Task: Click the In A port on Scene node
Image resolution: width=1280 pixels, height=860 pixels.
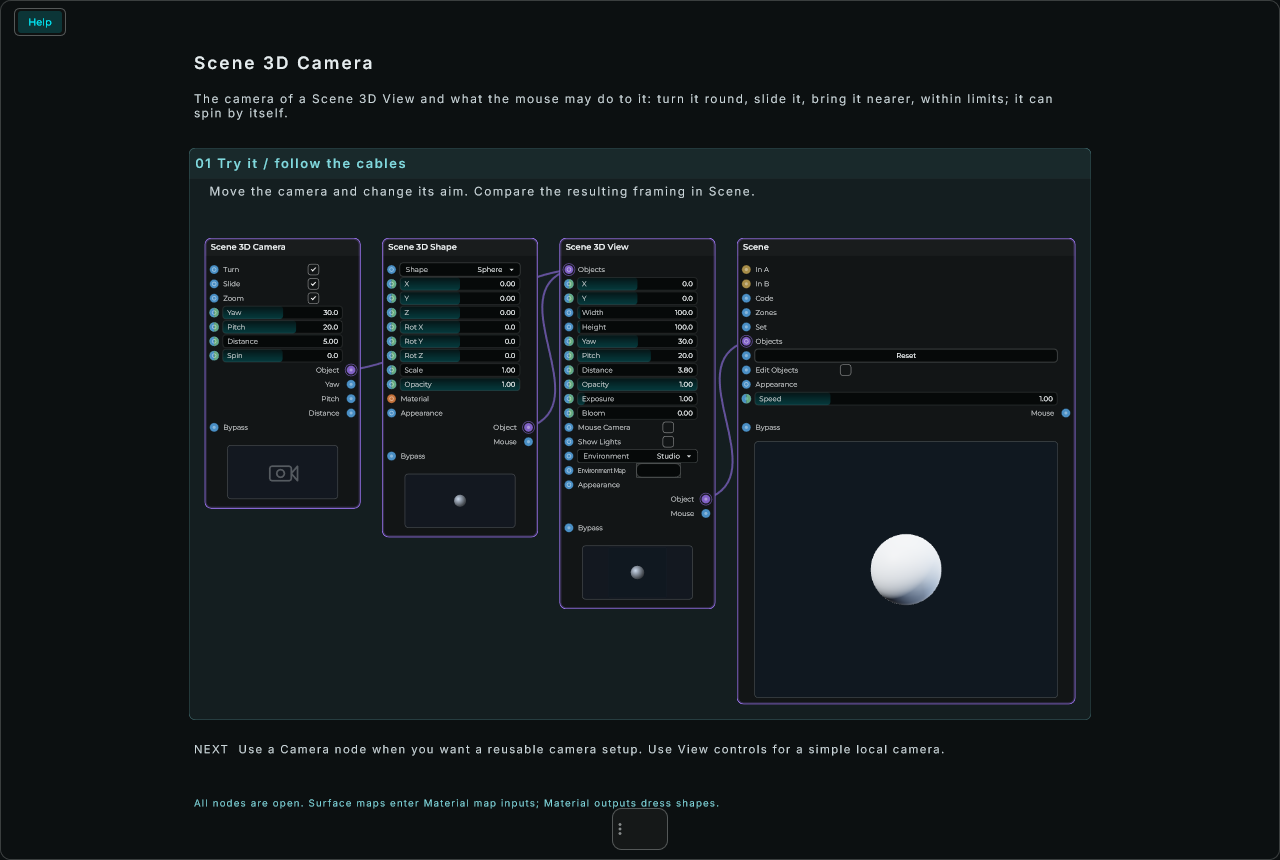Action: (x=746, y=269)
